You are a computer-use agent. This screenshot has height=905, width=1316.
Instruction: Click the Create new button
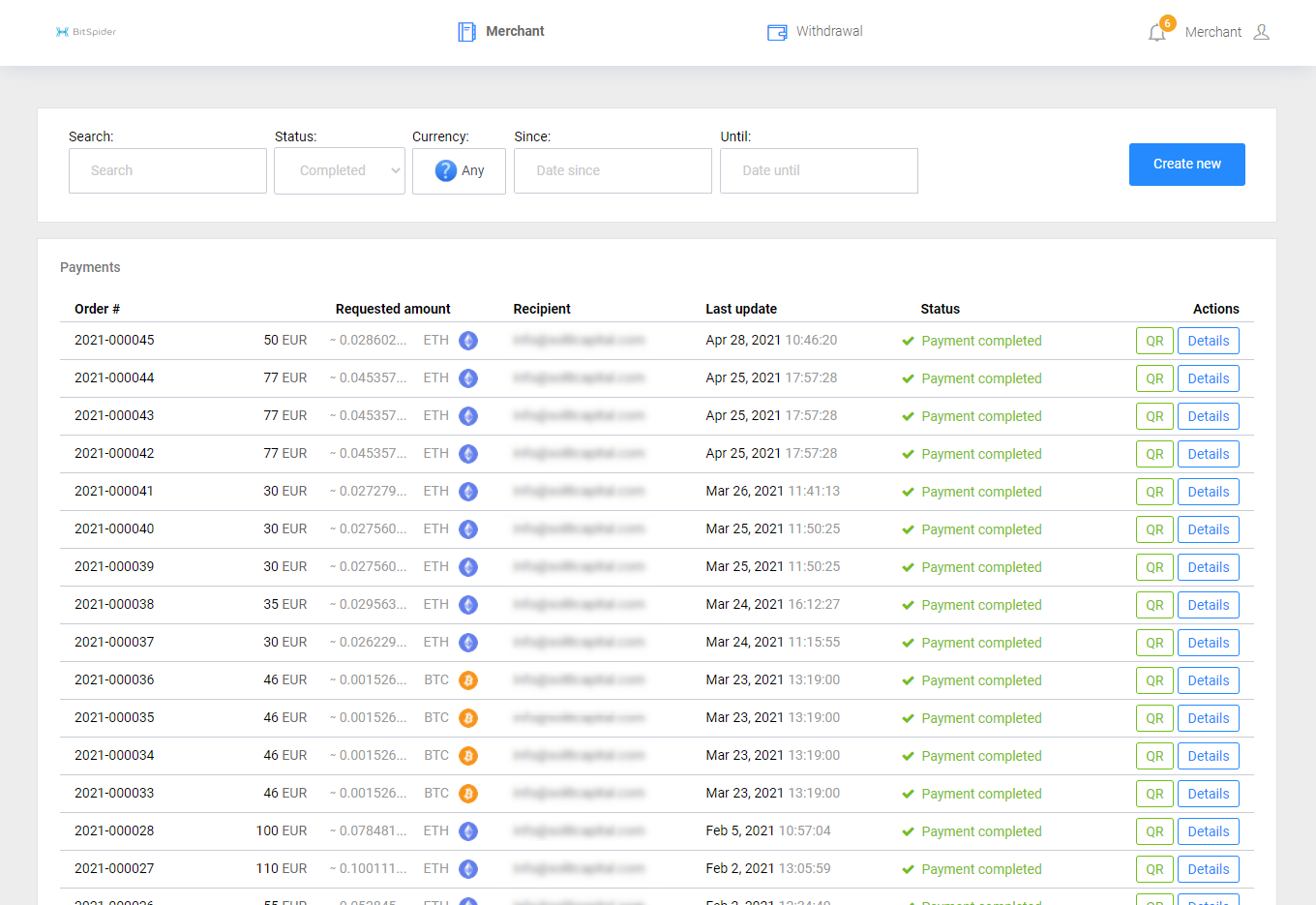click(1187, 165)
